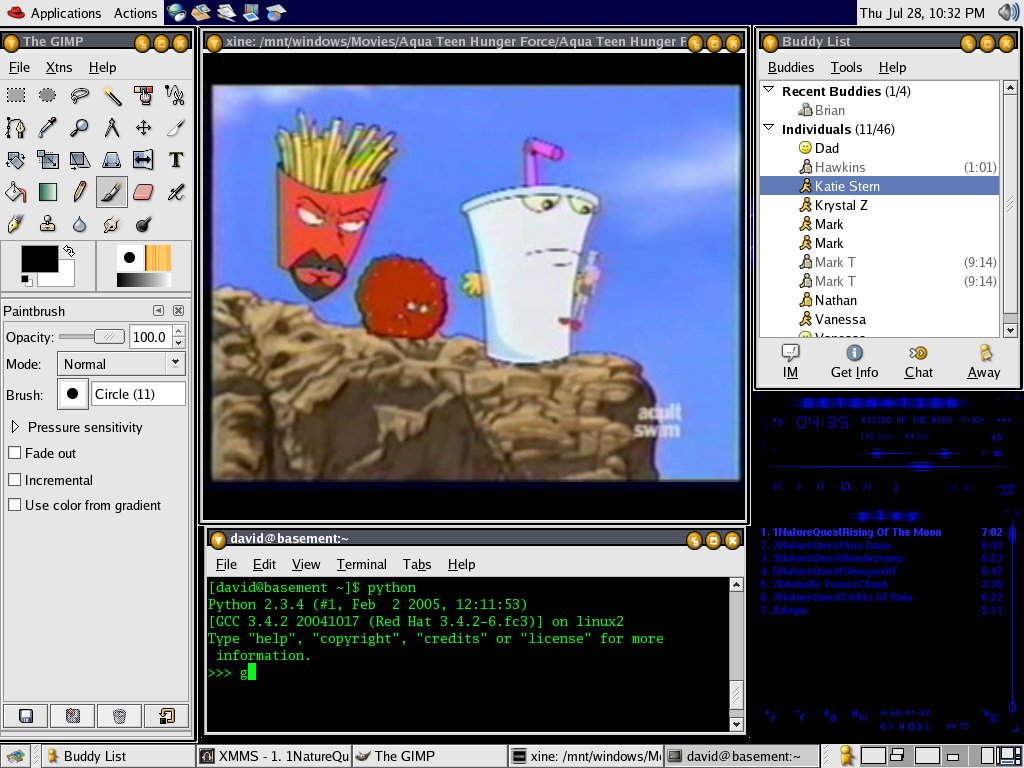
Task: Open the Actions menu in top panel
Action: pos(135,13)
